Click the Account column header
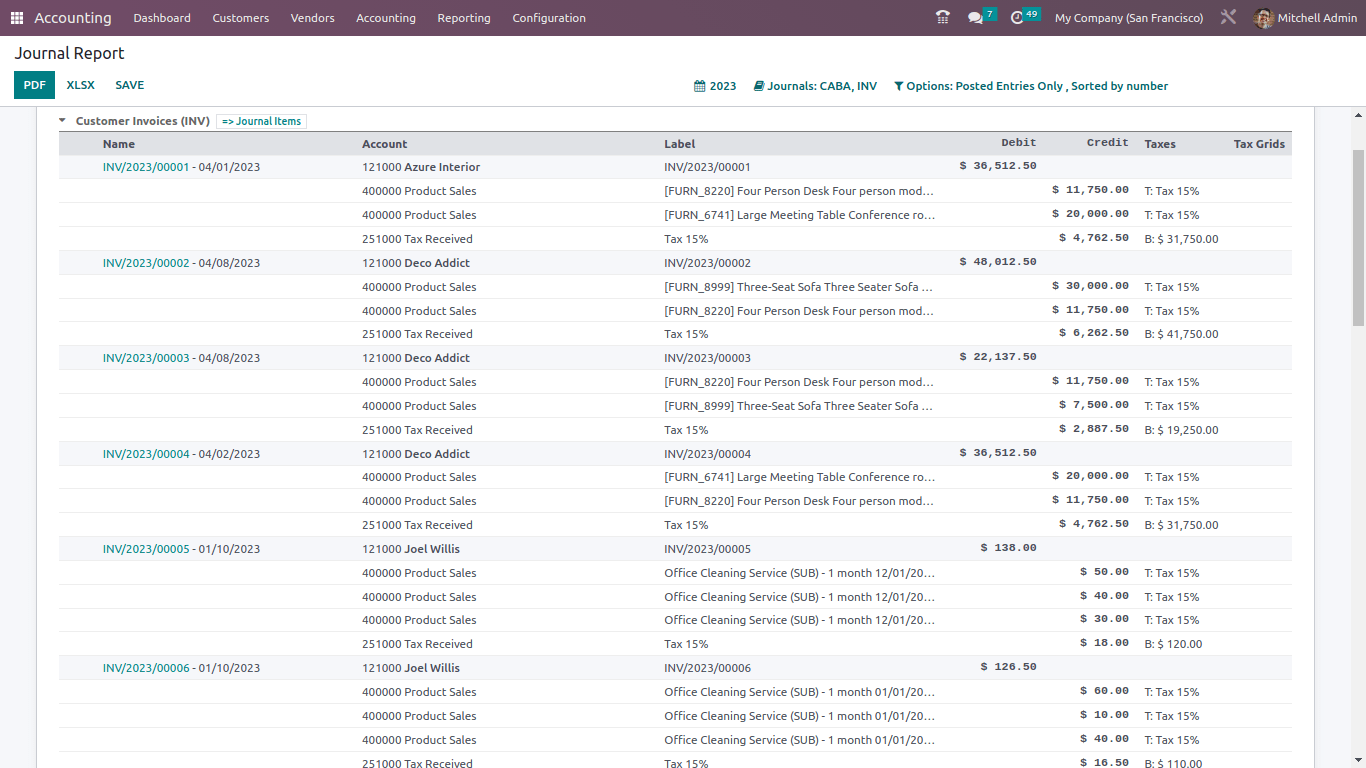 [385, 144]
